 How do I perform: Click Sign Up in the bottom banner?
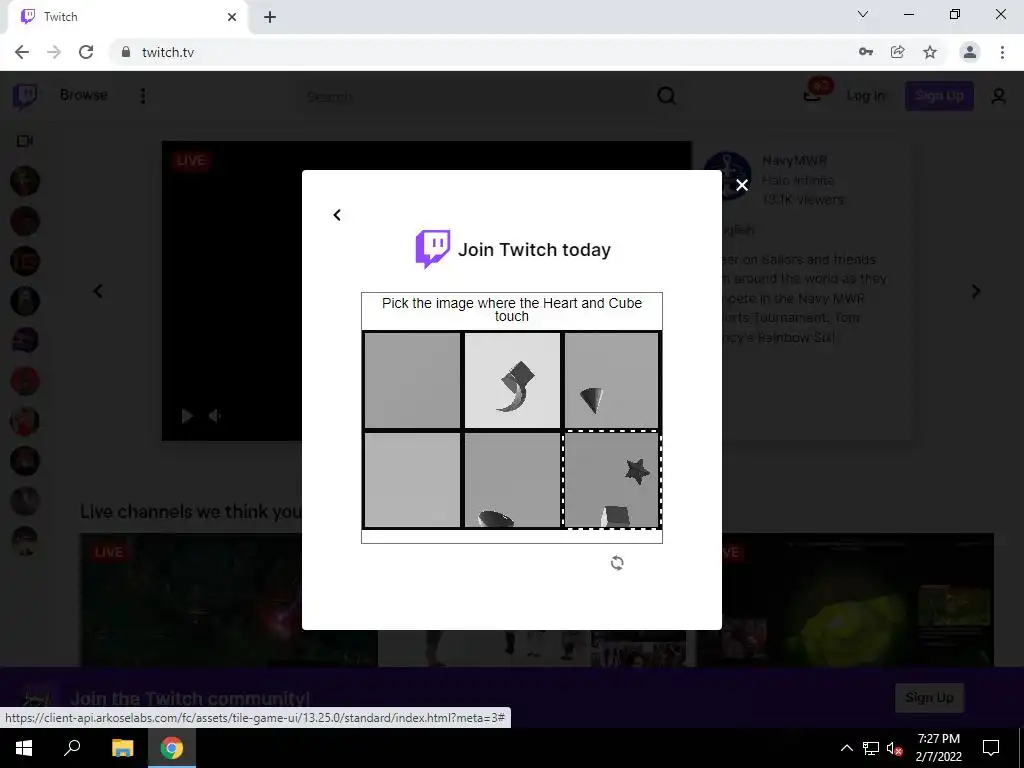point(929,697)
